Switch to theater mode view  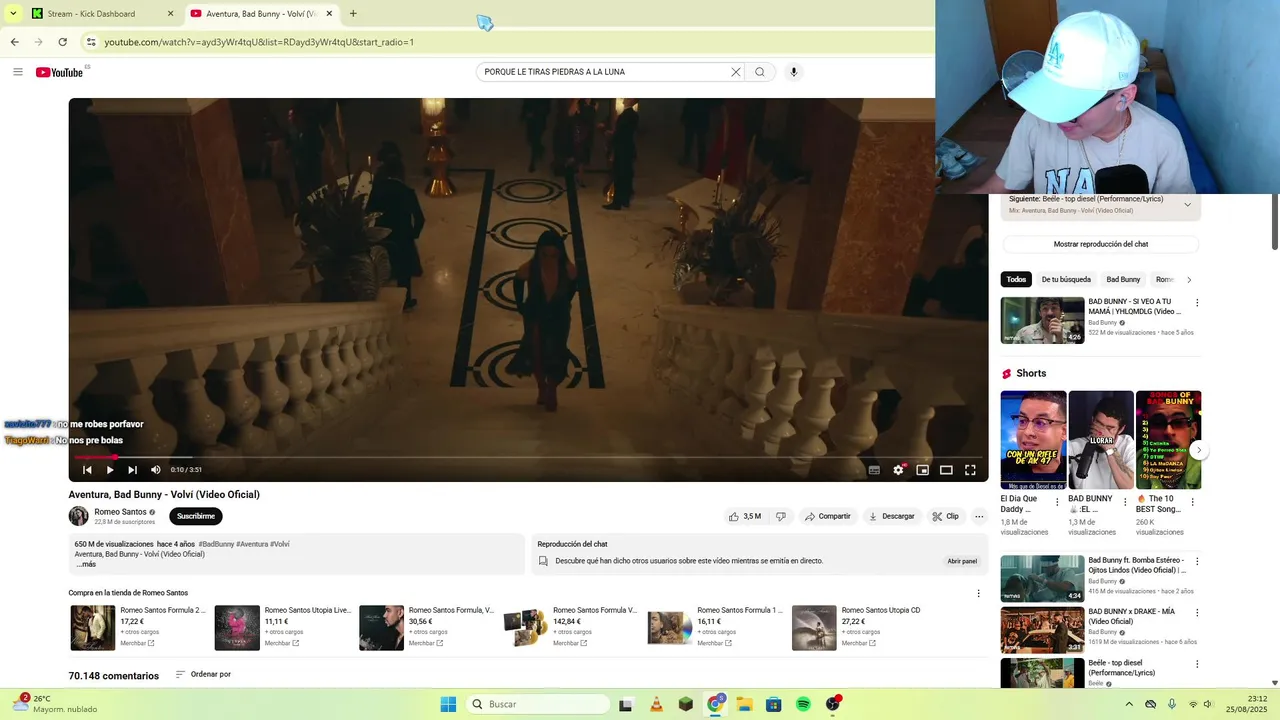click(946, 470)
